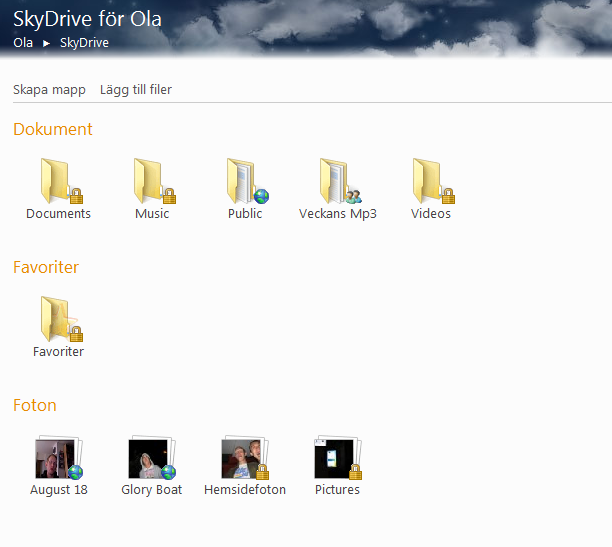Open the Music folder icon

click(x=154, y=181)
